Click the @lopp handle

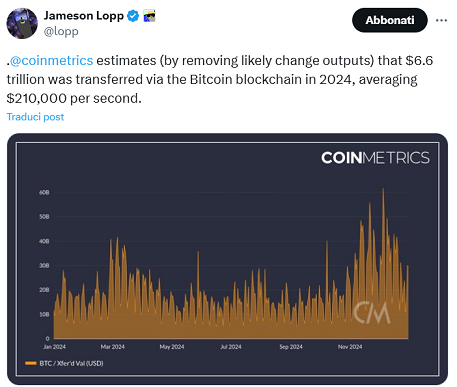point(61,31)
